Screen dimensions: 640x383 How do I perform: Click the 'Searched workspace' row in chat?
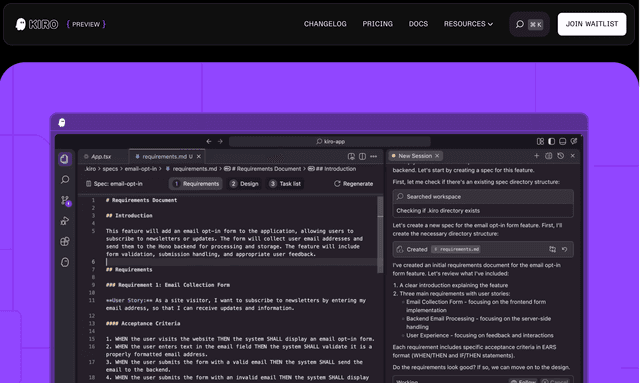pyautogui.click(x=483, y=196)
